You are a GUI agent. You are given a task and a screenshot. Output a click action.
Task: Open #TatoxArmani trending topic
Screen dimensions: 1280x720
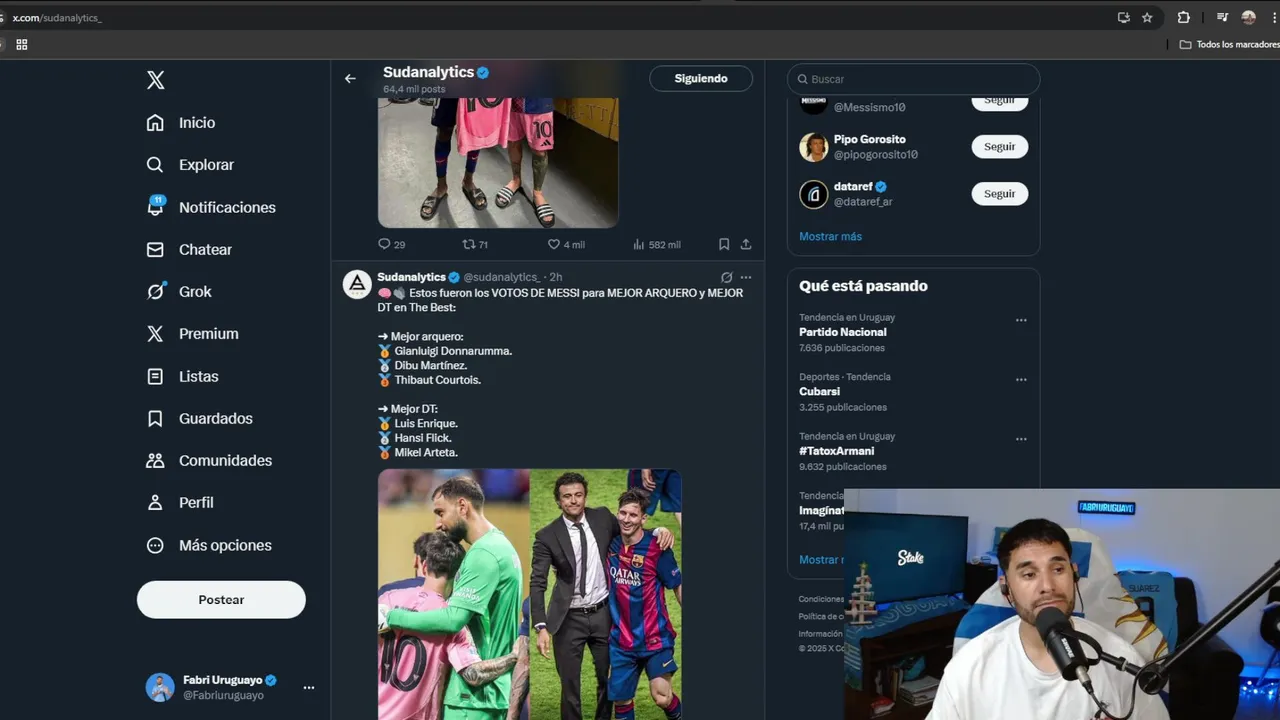[837, 451]
